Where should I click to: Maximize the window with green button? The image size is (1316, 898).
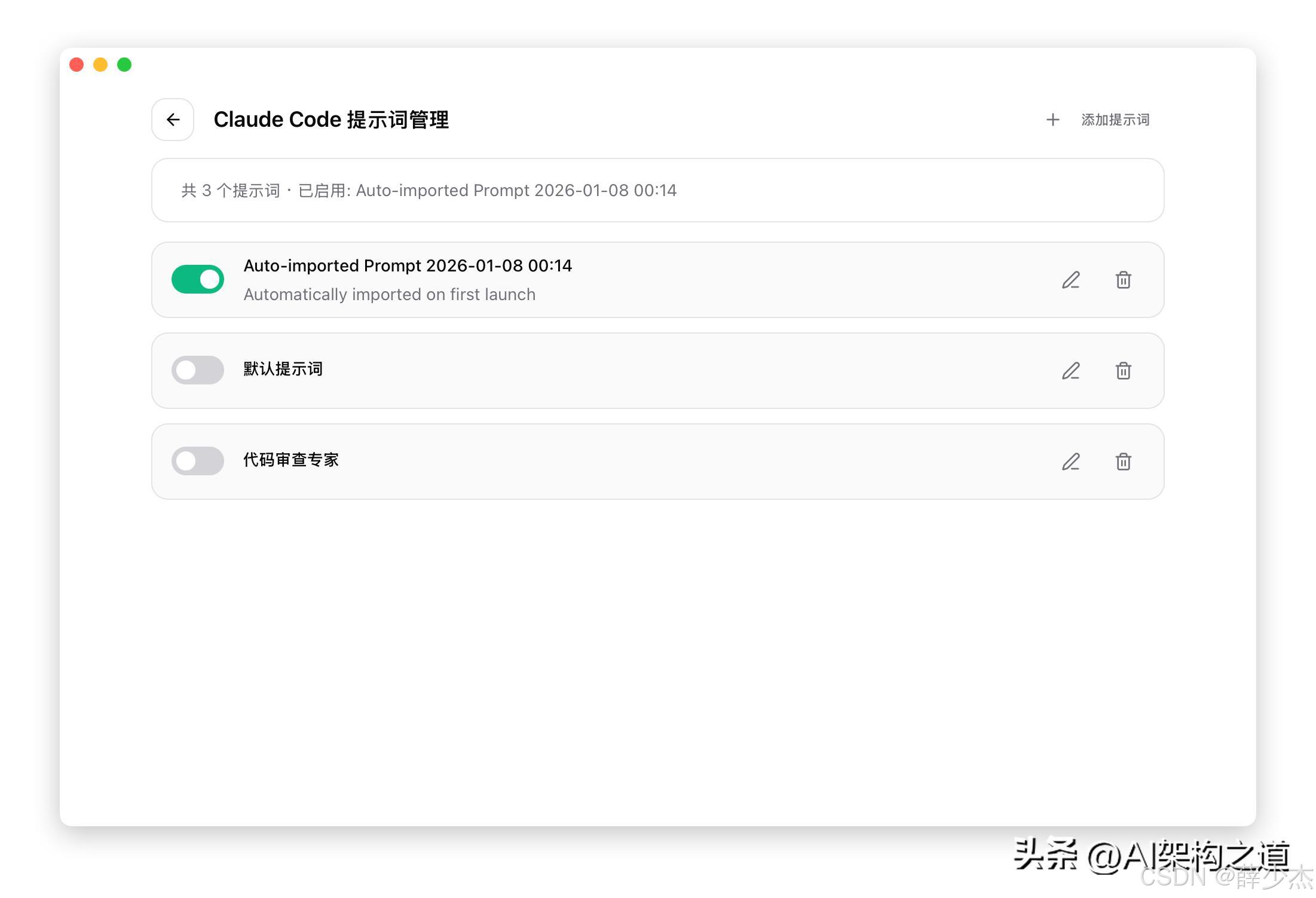(124, 65)
